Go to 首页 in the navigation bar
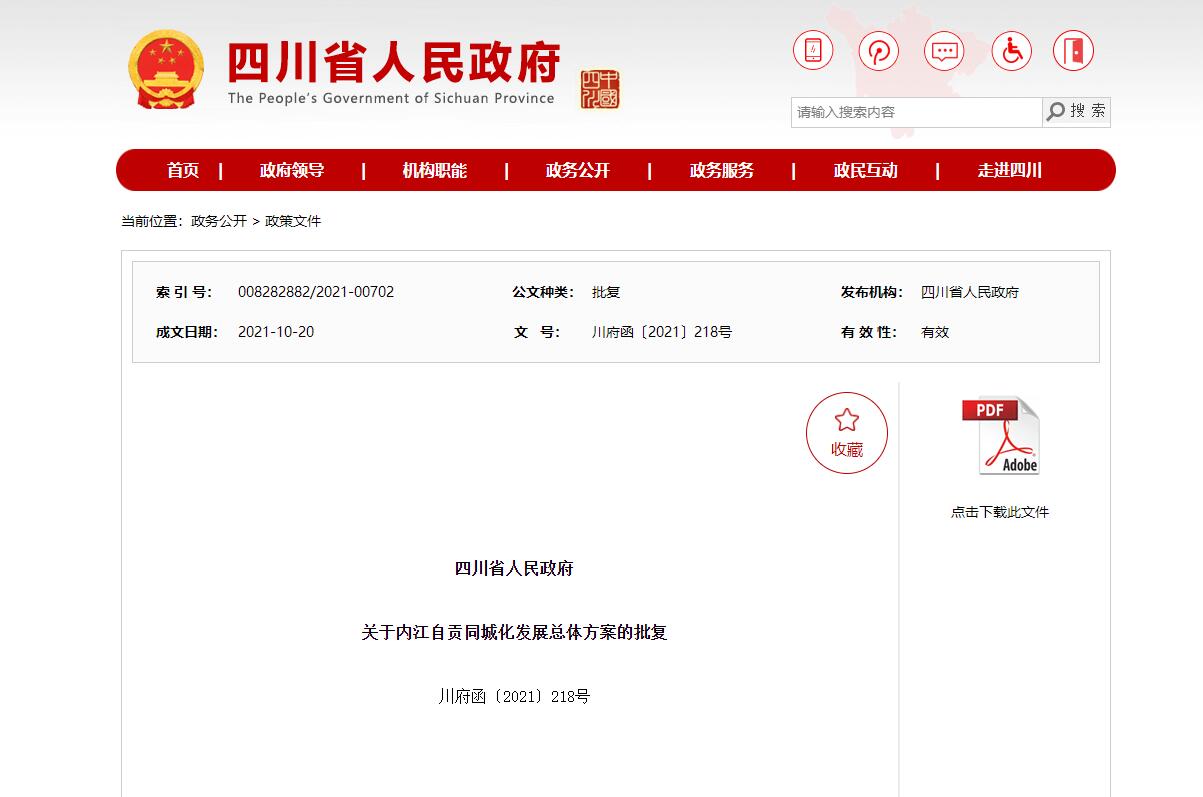This screenshot has width=1203, height=797. click(x=183, y=171)
